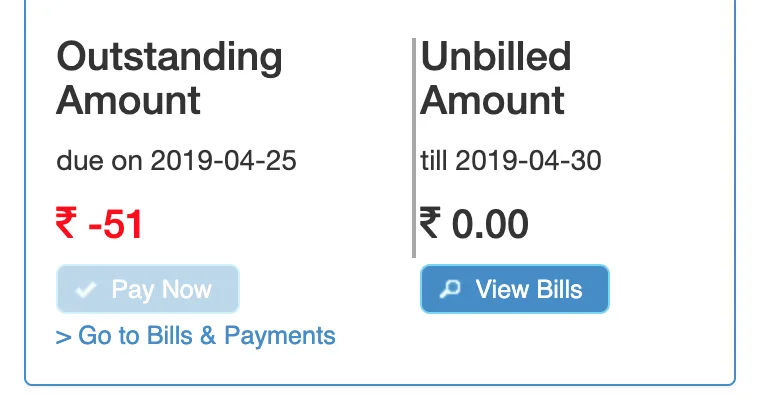Click the chevron before Go to Bills
The width and height of the screenshot is (762, 414).
coord(63,337)
